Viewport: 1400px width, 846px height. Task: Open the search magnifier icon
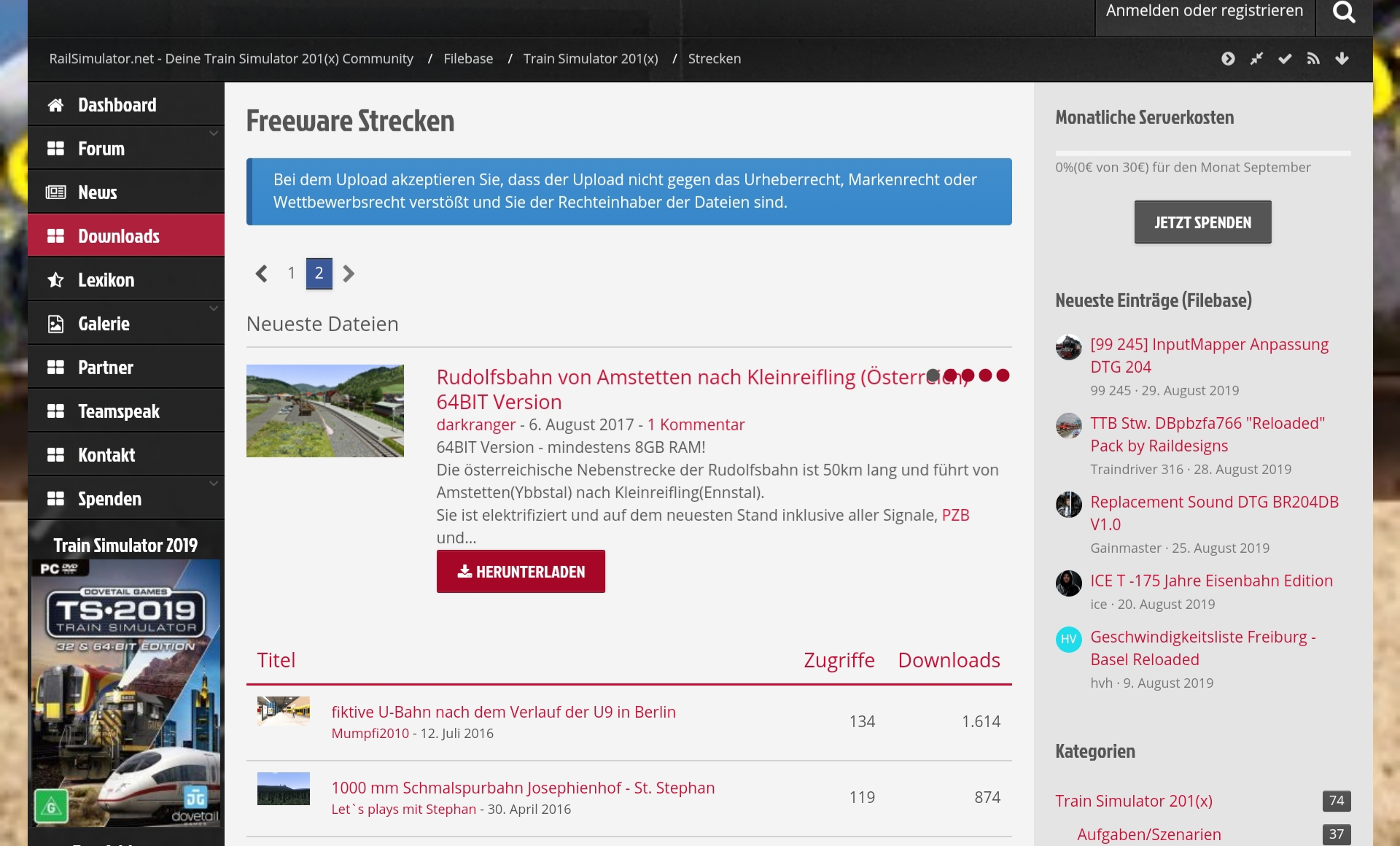pos(1344,12)
